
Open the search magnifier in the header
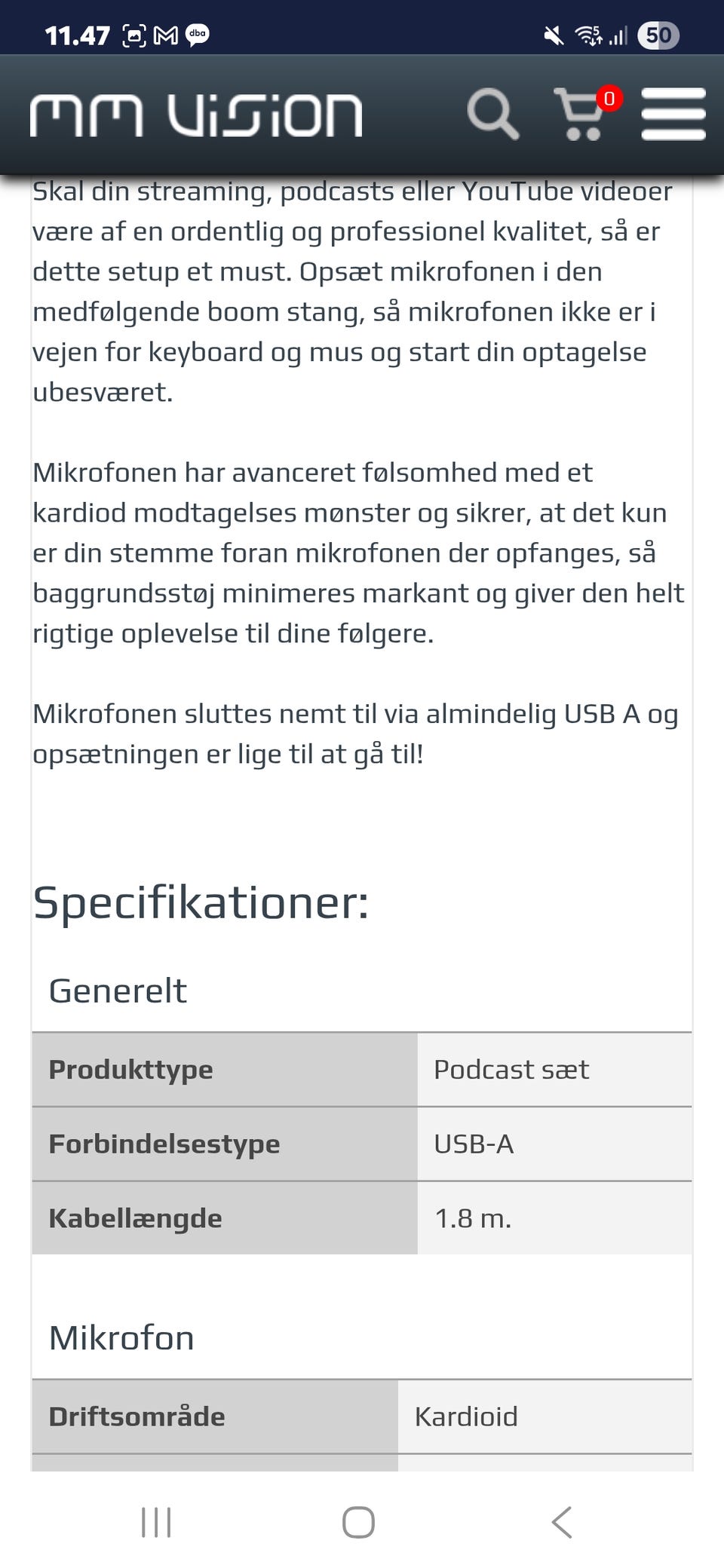tap(492, 115)
